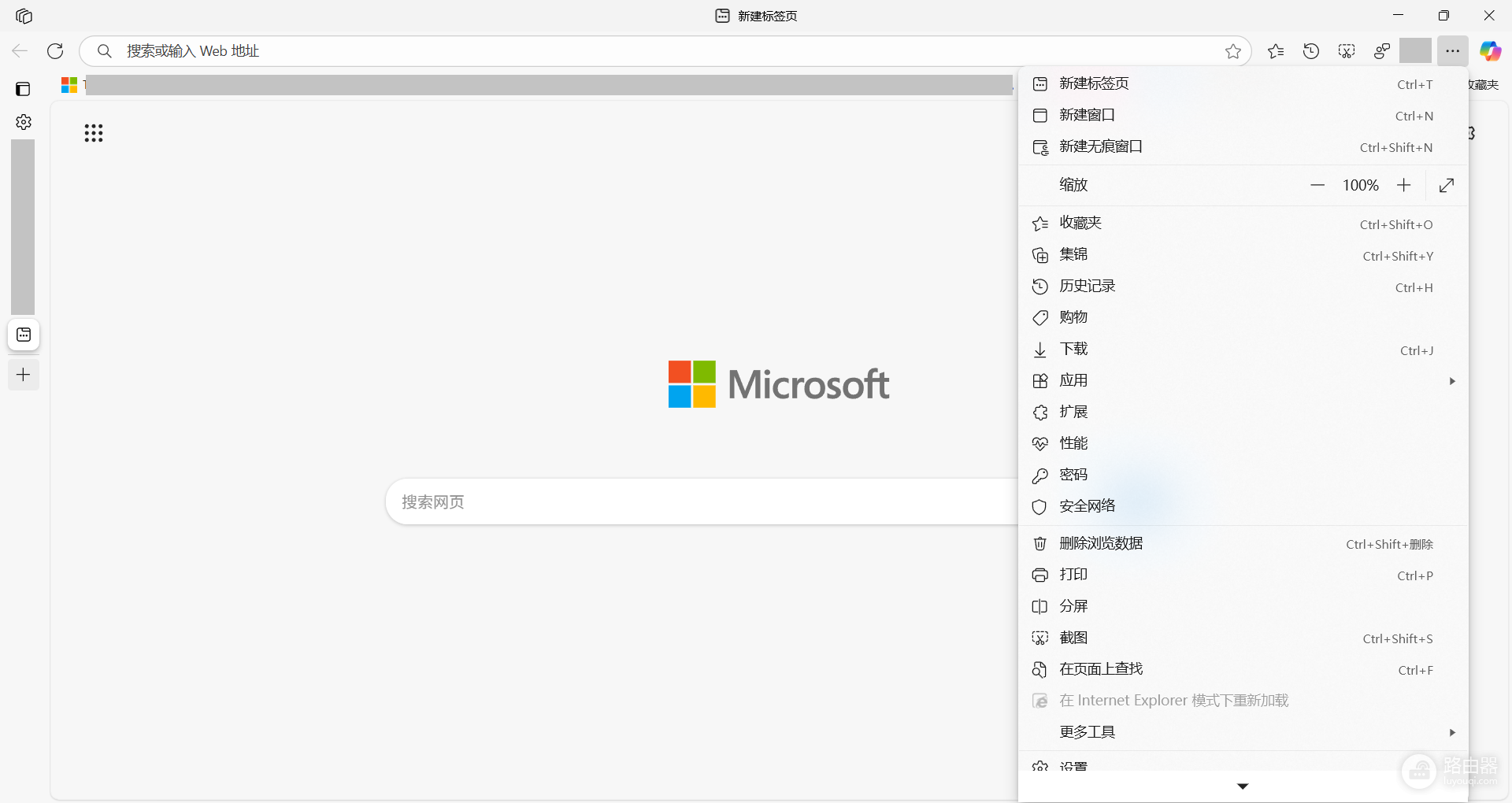This screenshot has width=1512, height=803.
Task: Select 性能 in the menu
Action: 1243,443
